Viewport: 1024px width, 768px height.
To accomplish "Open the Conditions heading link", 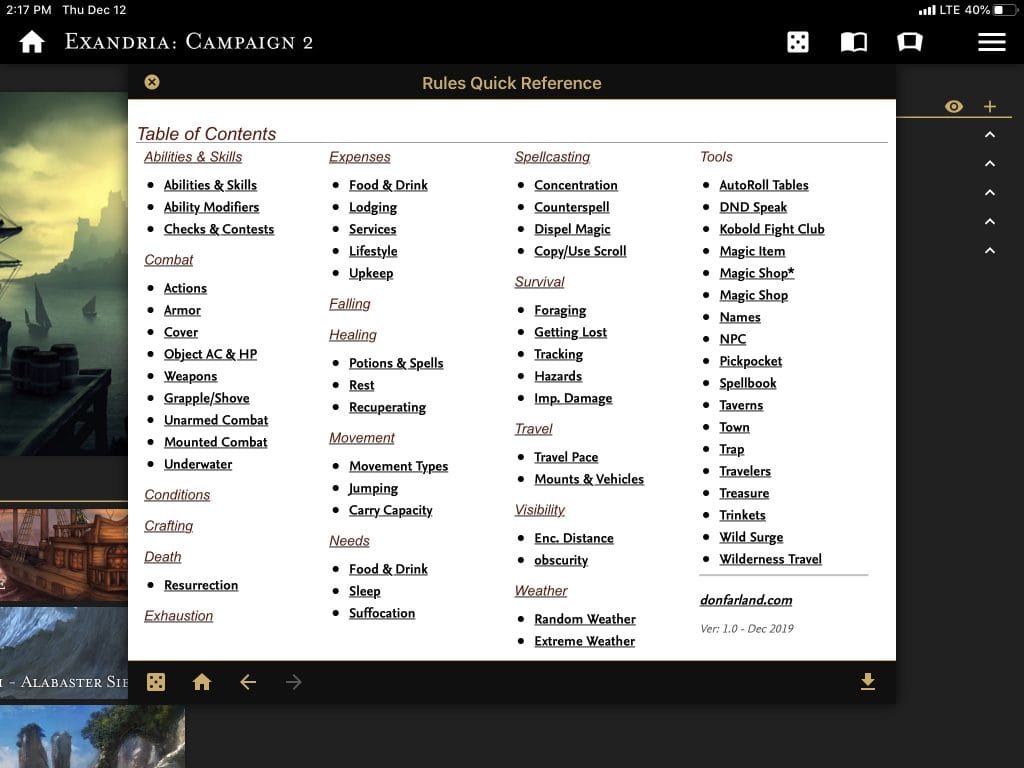I will coord(177,494).
